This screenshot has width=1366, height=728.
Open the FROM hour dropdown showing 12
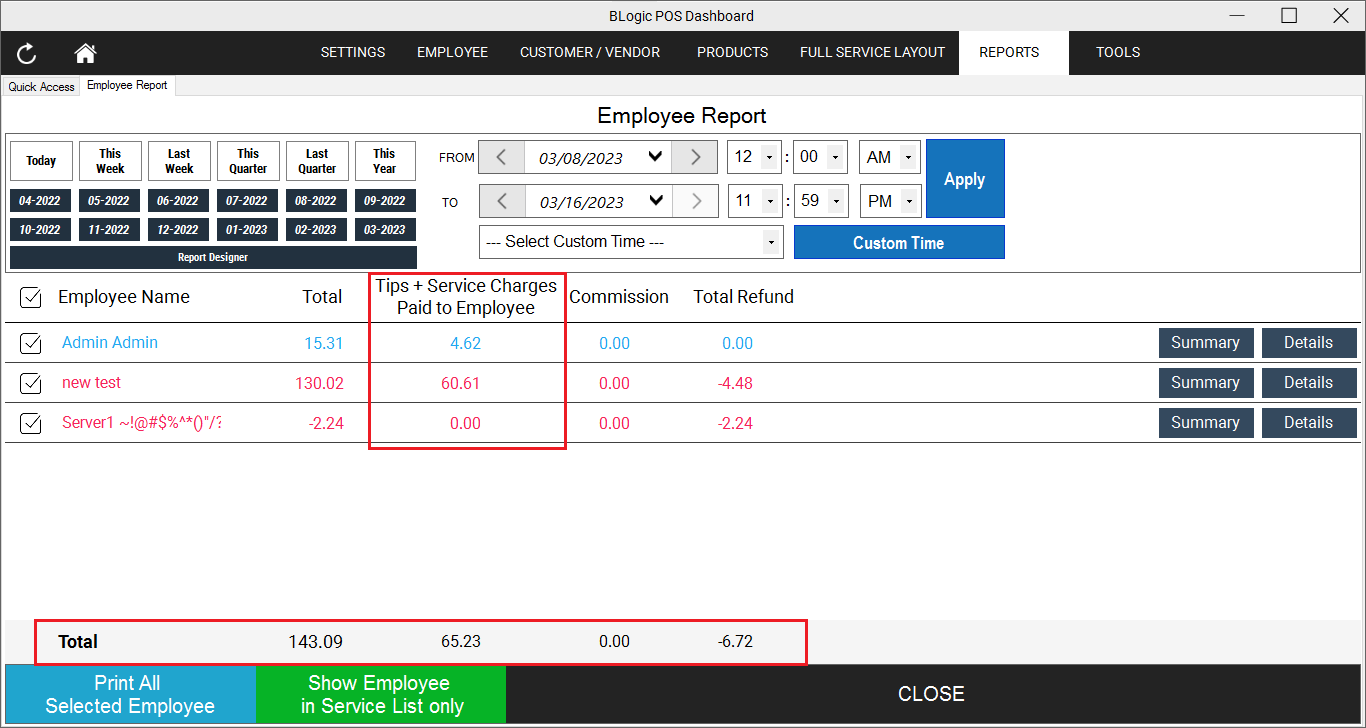click(x=768, y=157)
